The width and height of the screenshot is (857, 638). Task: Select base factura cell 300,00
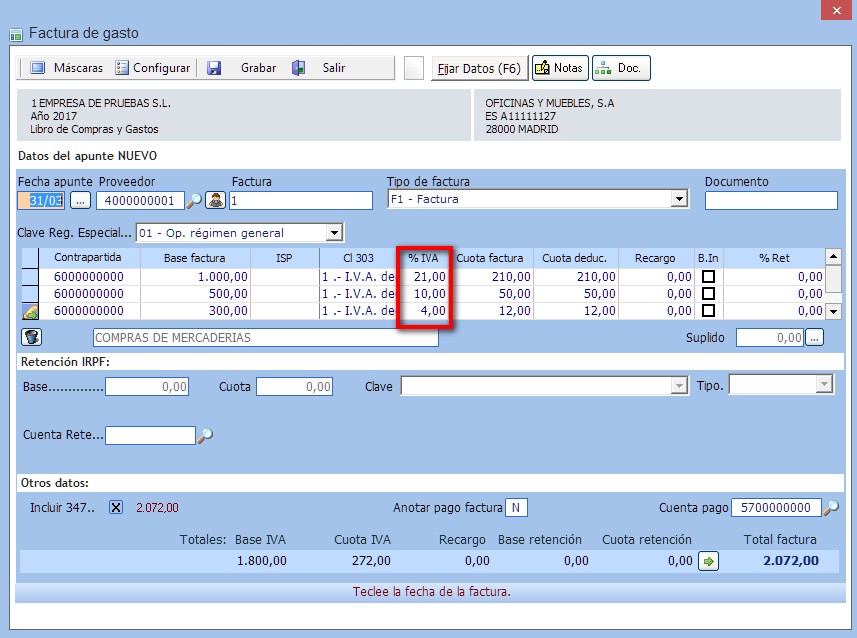tap(195, 311)
